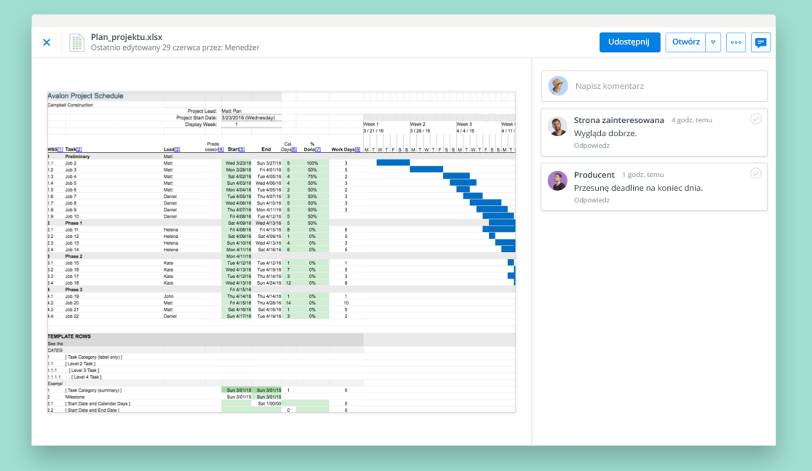Click the Napisz komentarz input field

tap(654, 86)
